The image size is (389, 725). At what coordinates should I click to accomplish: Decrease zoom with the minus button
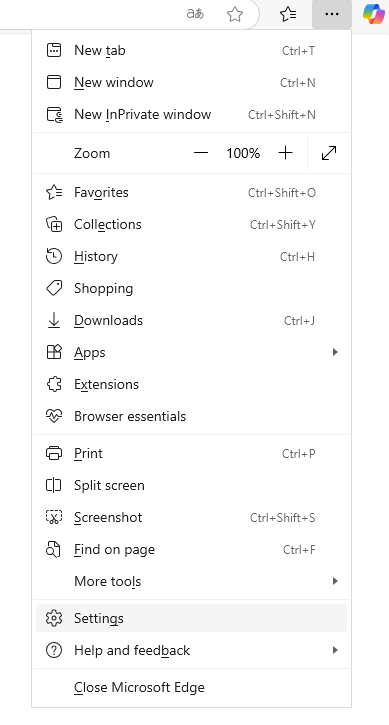pyautogui.click(x=201, y=153)
